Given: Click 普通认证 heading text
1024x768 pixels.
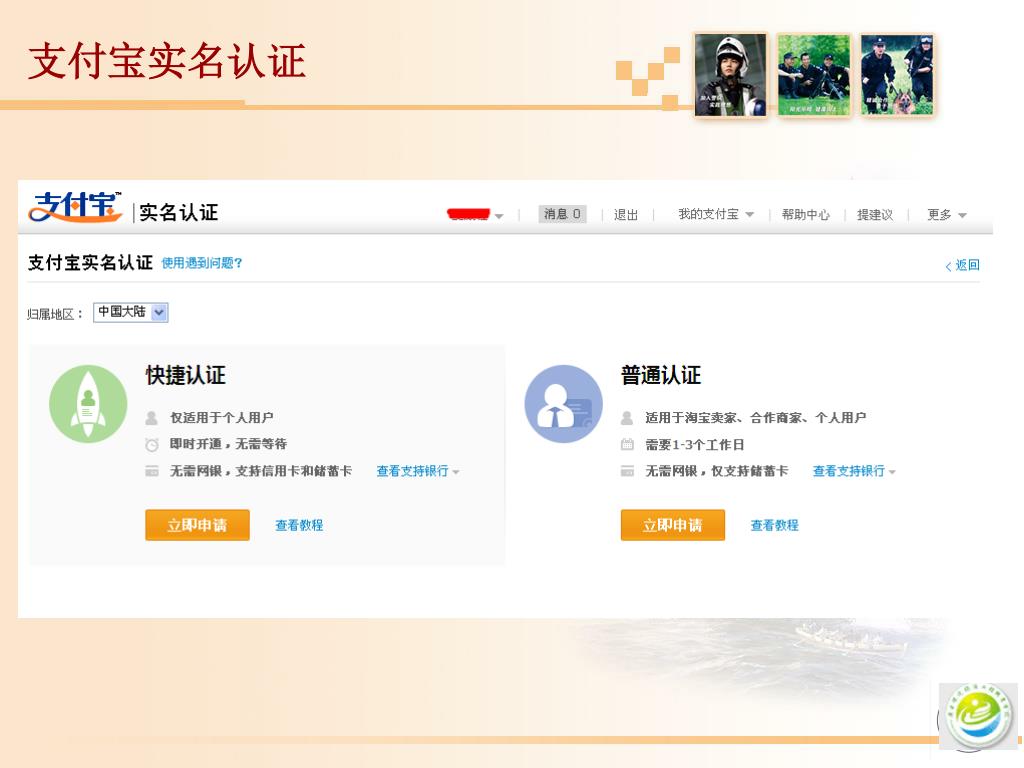Looking at the screenshot, I should tap(661, 376).
